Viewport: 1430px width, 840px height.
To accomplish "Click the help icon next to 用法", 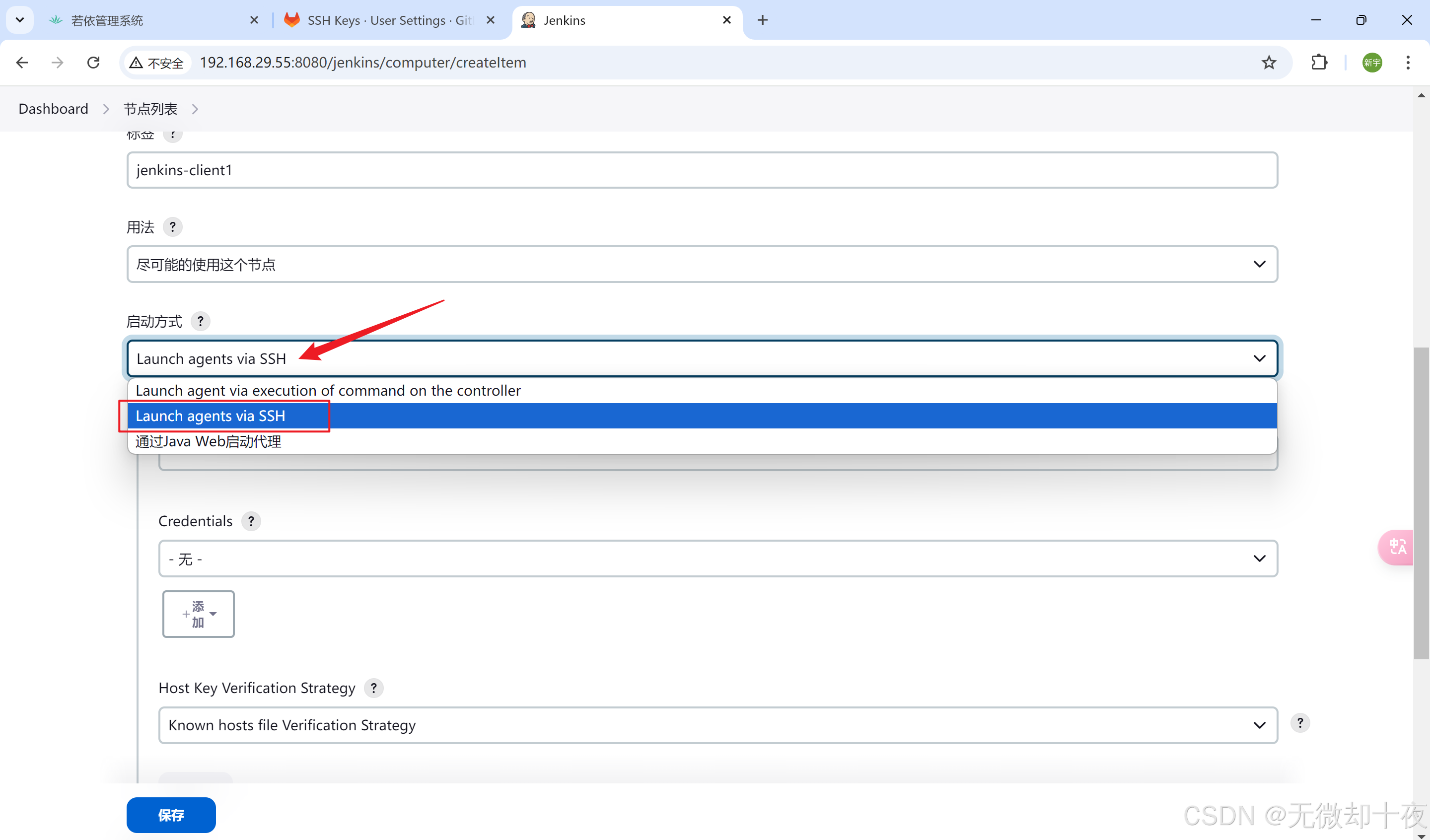I will coord(172,227).
